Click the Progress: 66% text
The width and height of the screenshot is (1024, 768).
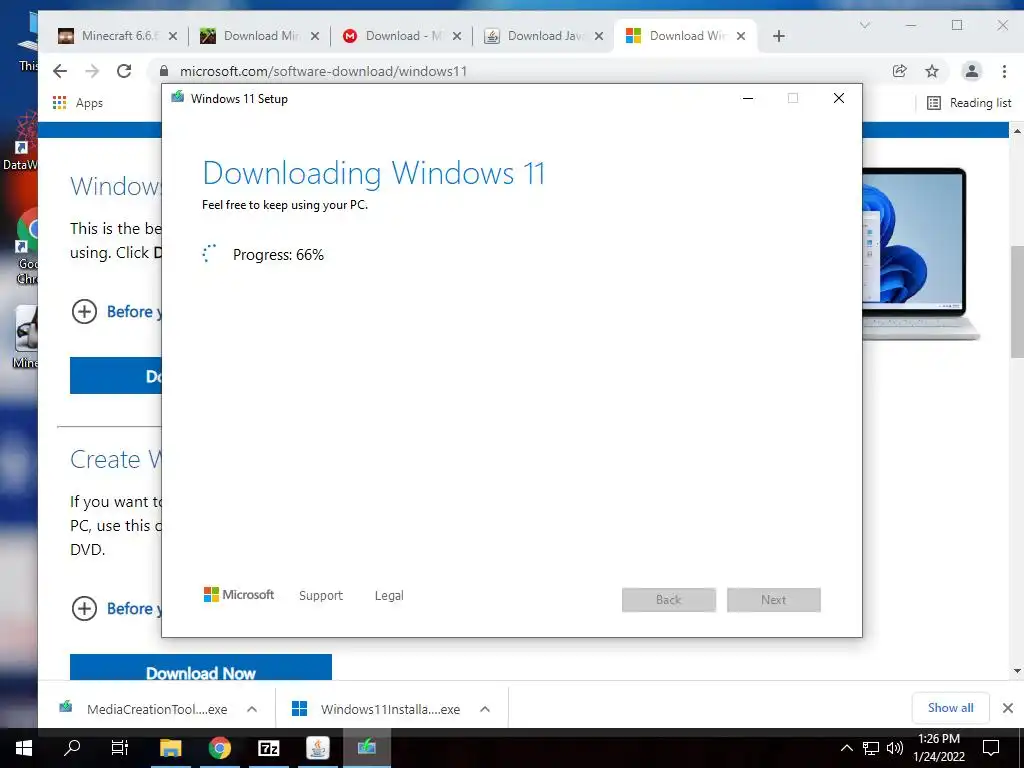click(278, 255)
